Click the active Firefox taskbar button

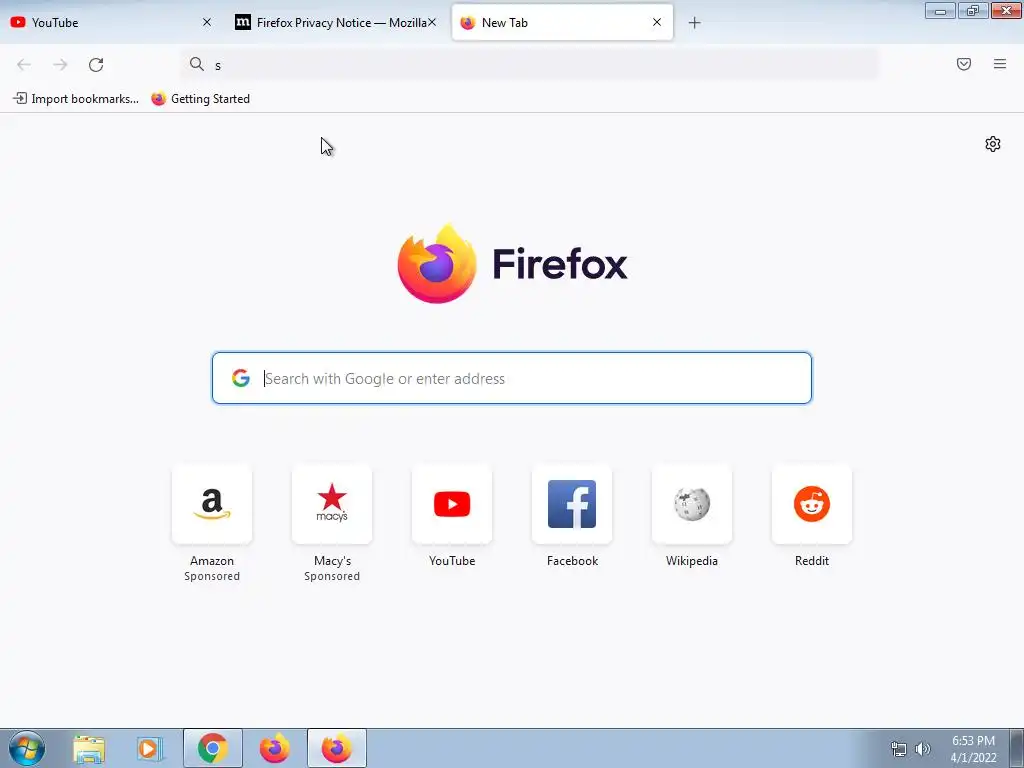tap(337, 748)
